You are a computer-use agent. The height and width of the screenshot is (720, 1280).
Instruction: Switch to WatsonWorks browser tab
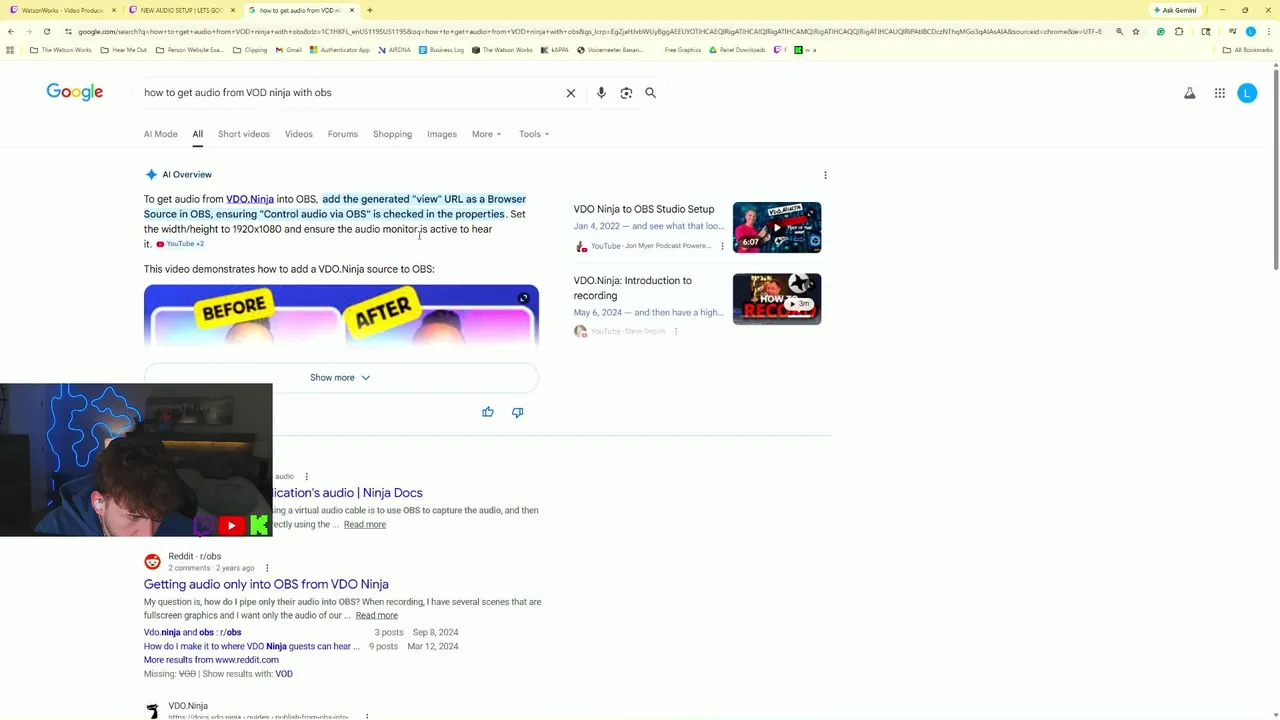[60, 10]
